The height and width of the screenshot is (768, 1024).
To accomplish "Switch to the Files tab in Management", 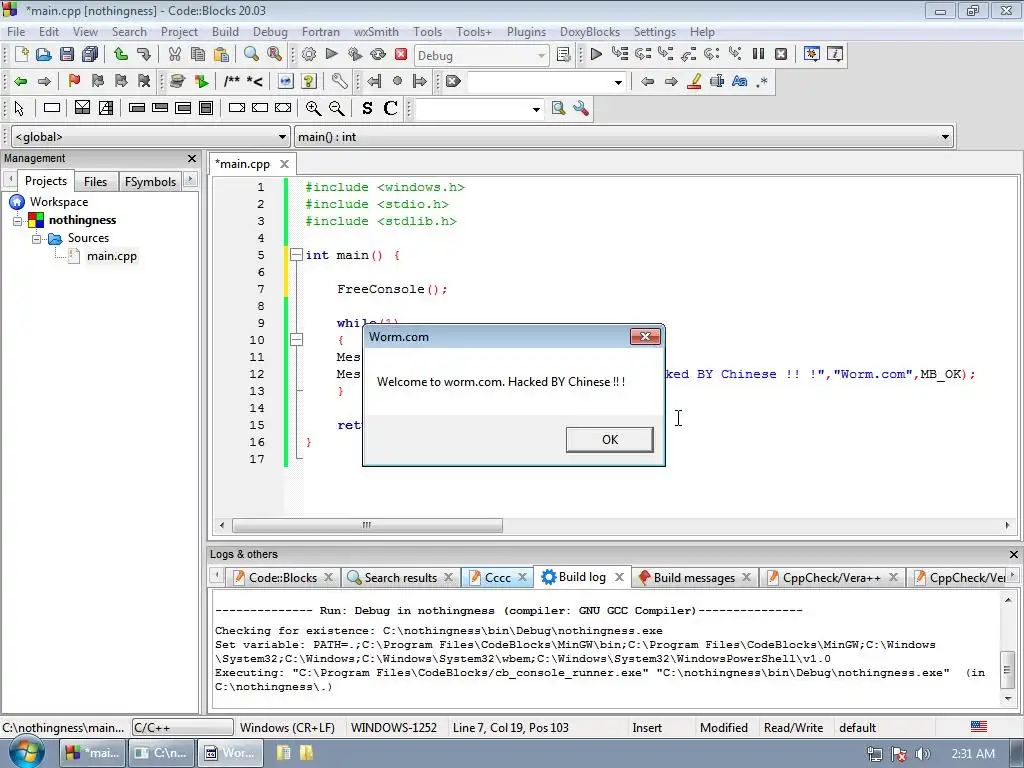I will click(95, 182).
